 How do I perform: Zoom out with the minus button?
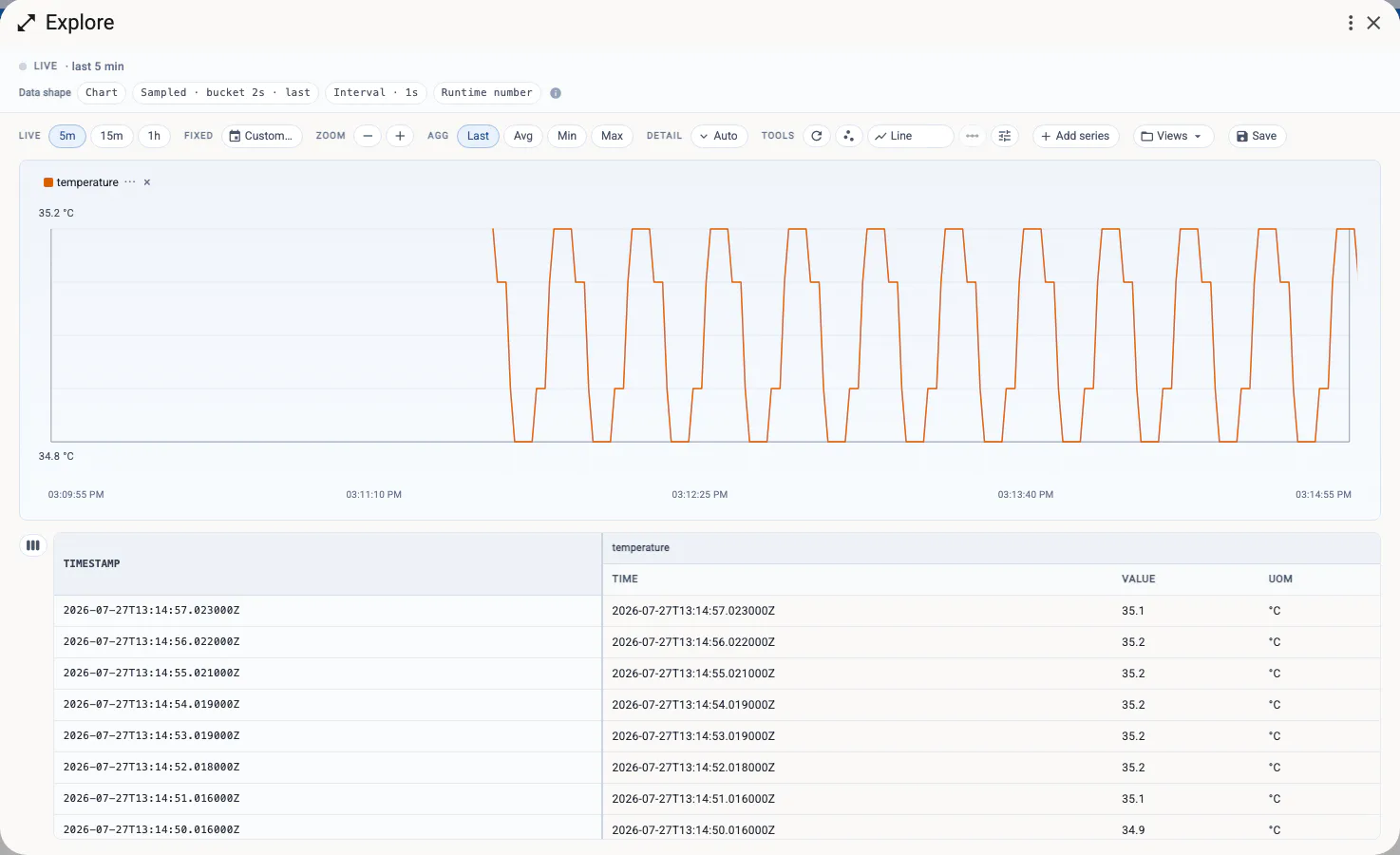(x=368, y=136)
